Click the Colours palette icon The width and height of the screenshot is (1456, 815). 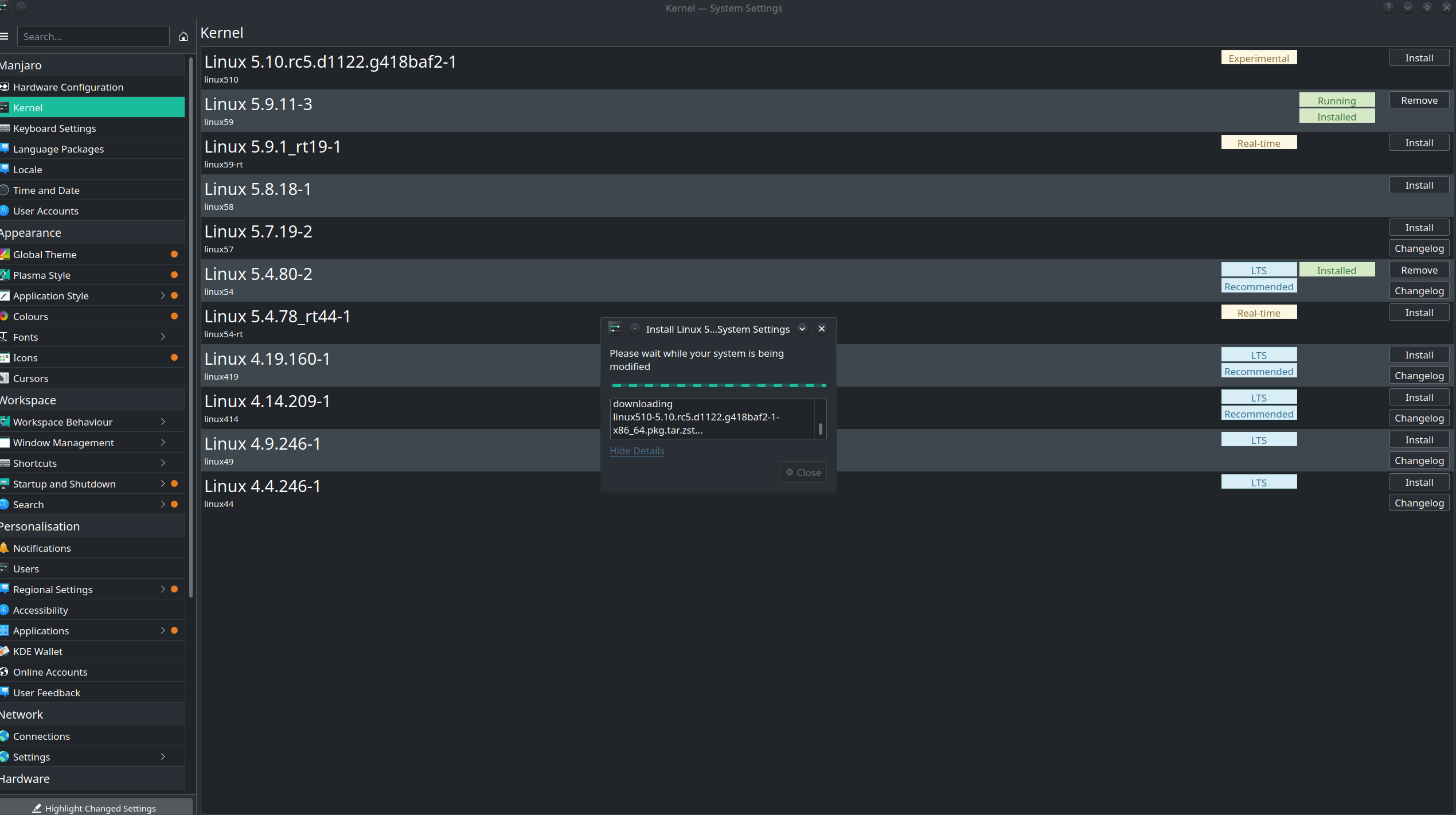point(5,317)
